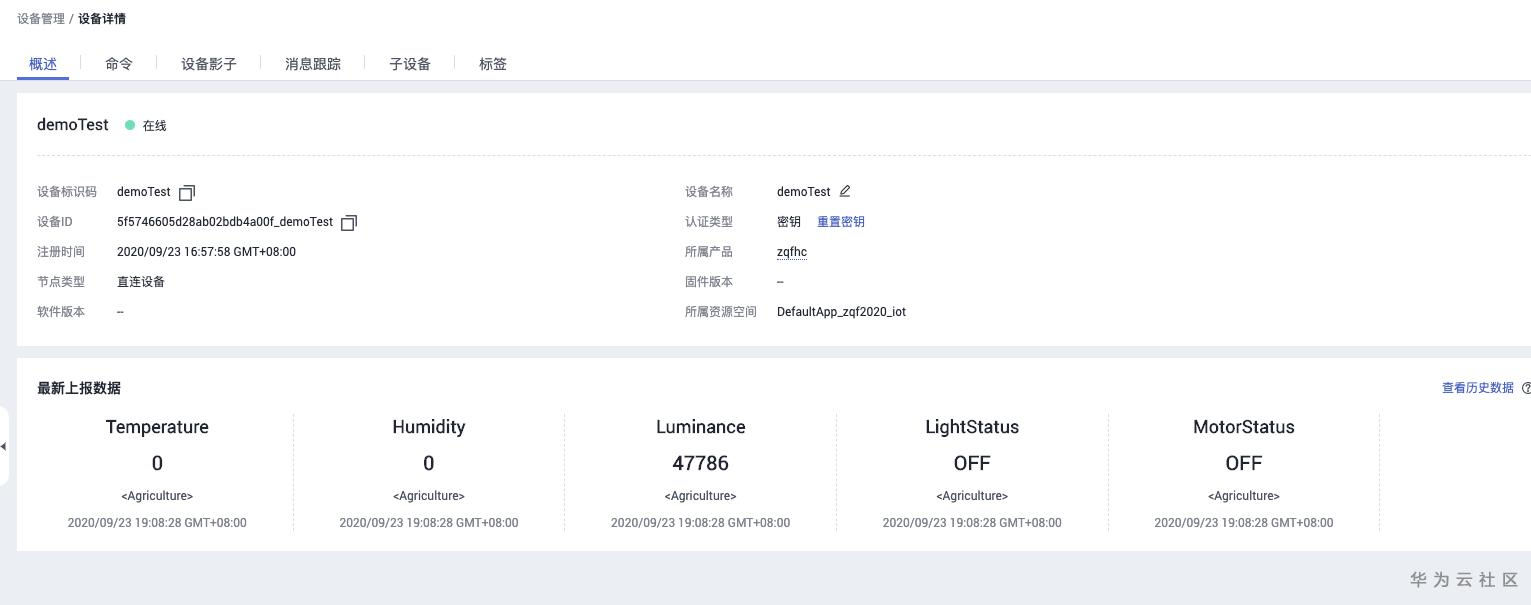The height and width of the screenshot is (605, 1531).
Task: Navigate to 设备管理 breadcrumb
Action: pyautogui.click(x=41, y=19)
